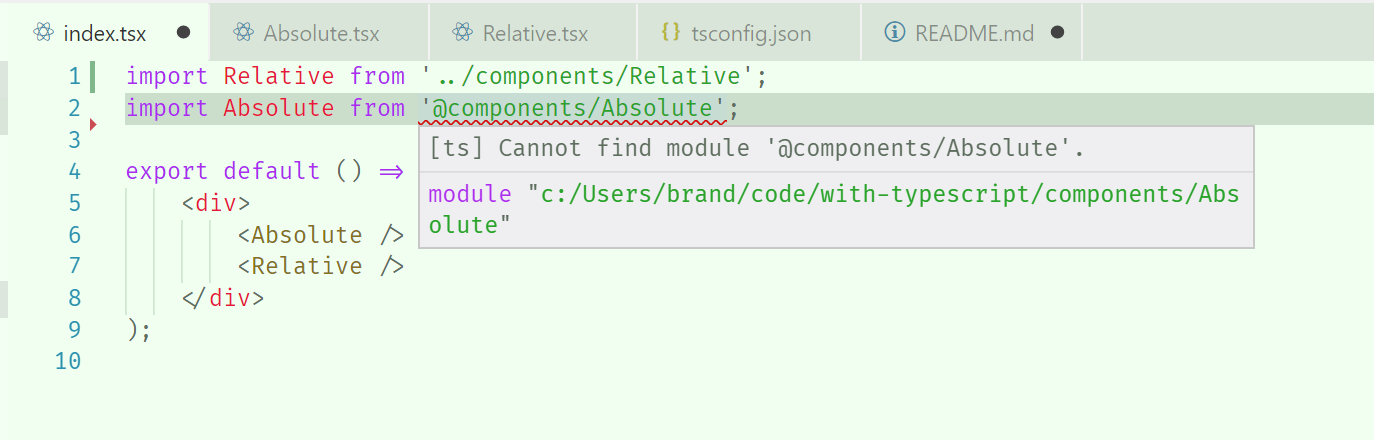Click the module path in hover tooltip
This screenshot has height=440, width=1374.
835,210
